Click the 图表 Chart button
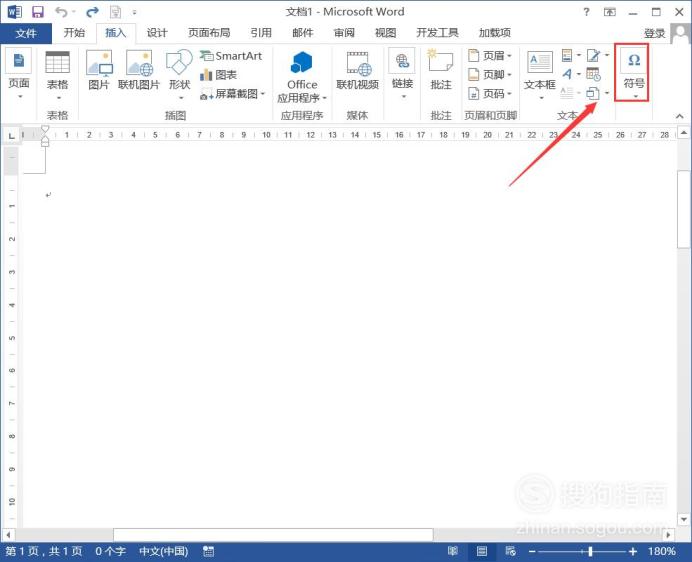 point(218,75)
